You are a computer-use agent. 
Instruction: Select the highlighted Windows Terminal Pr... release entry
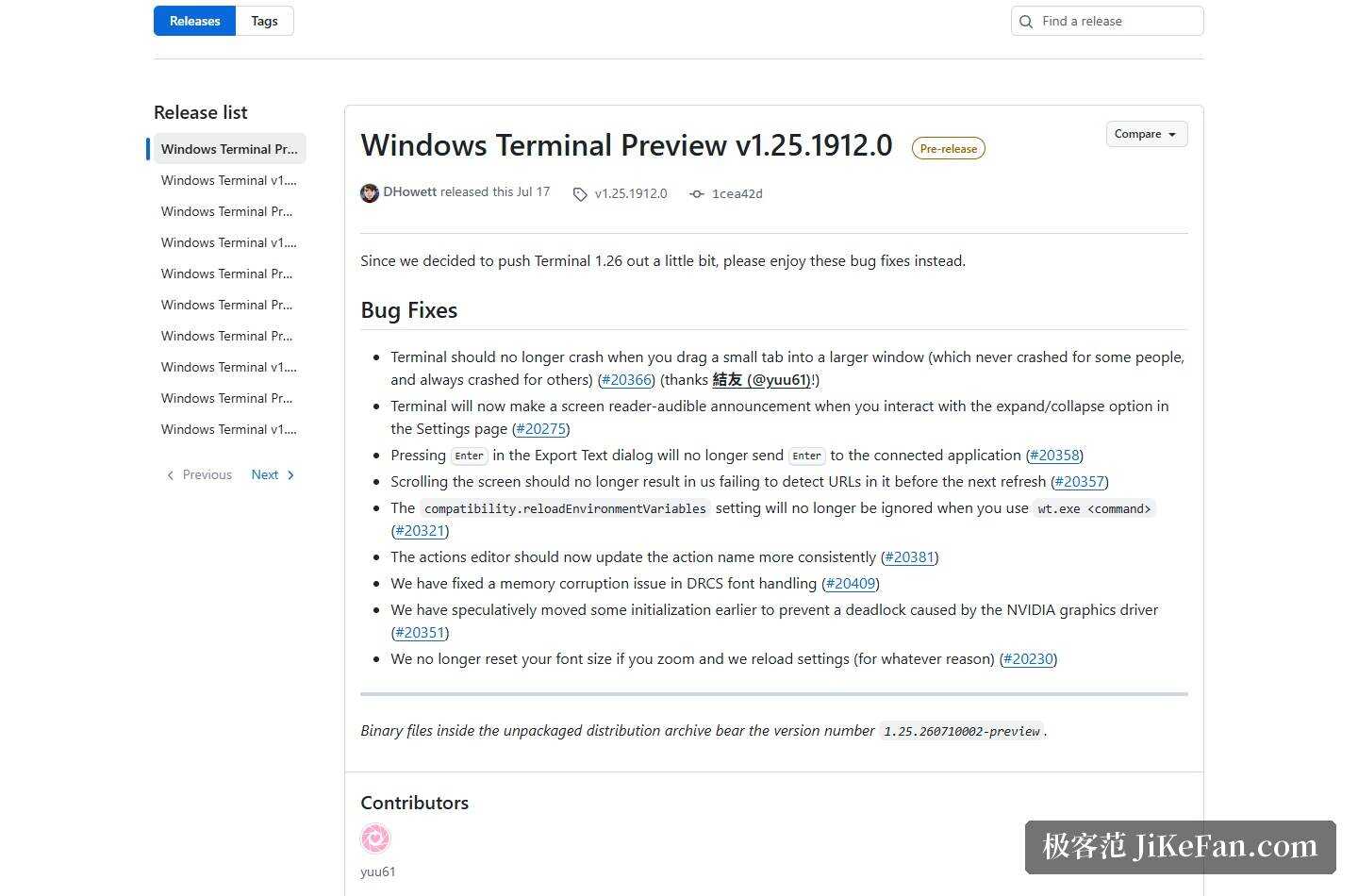(229, 149)
